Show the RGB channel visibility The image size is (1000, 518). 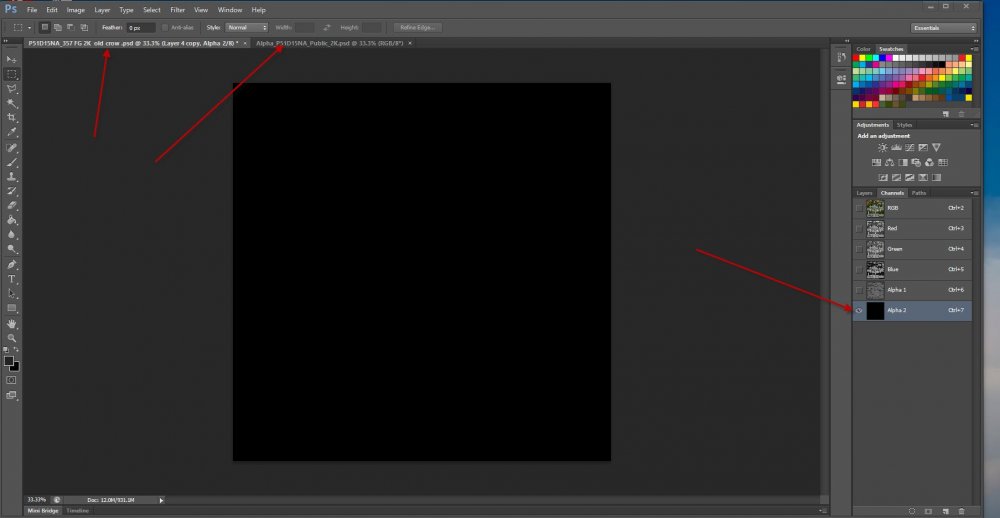(859, 208)
